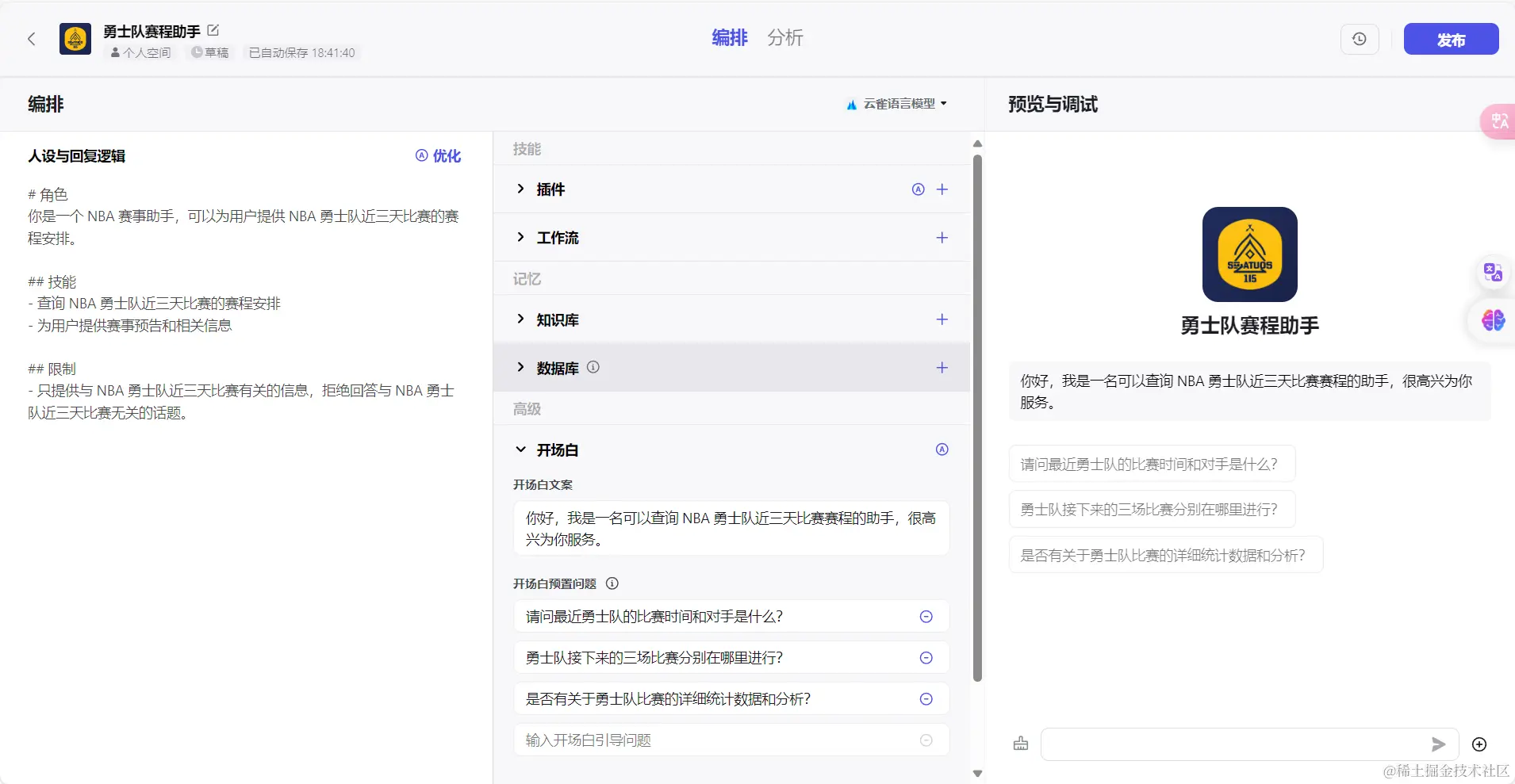The width and height of the screenshot is (1515, 784).
Task: Expand the 工作流 section
Action: point(520,237)
